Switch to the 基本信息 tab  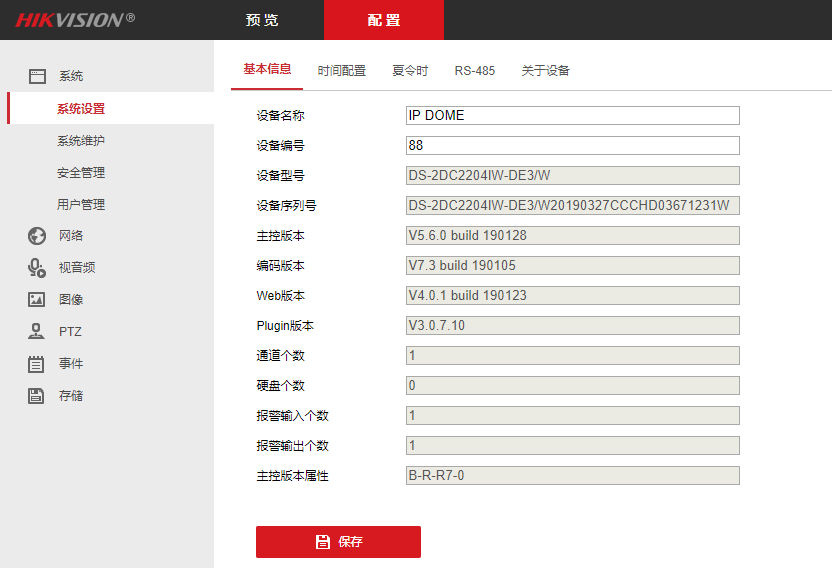(x=267, y=69)
